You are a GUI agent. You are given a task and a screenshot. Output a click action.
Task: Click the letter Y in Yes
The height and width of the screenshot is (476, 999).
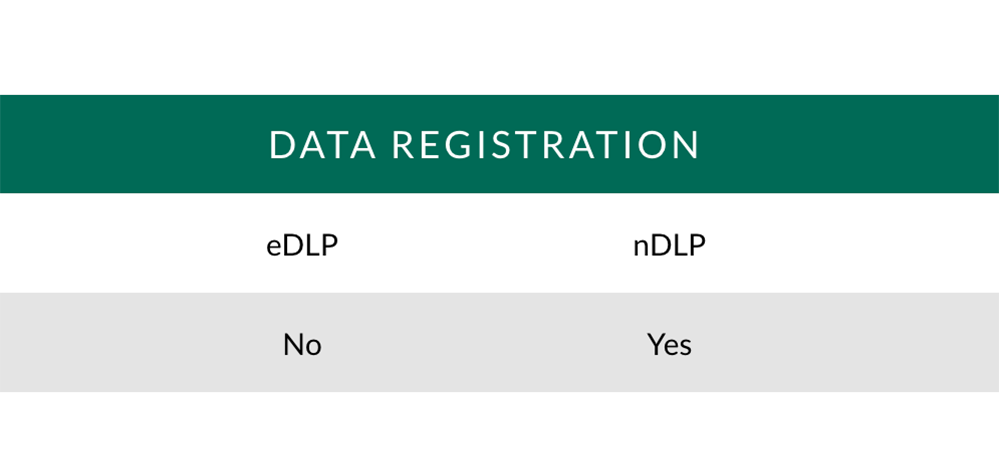pos(656,345)
